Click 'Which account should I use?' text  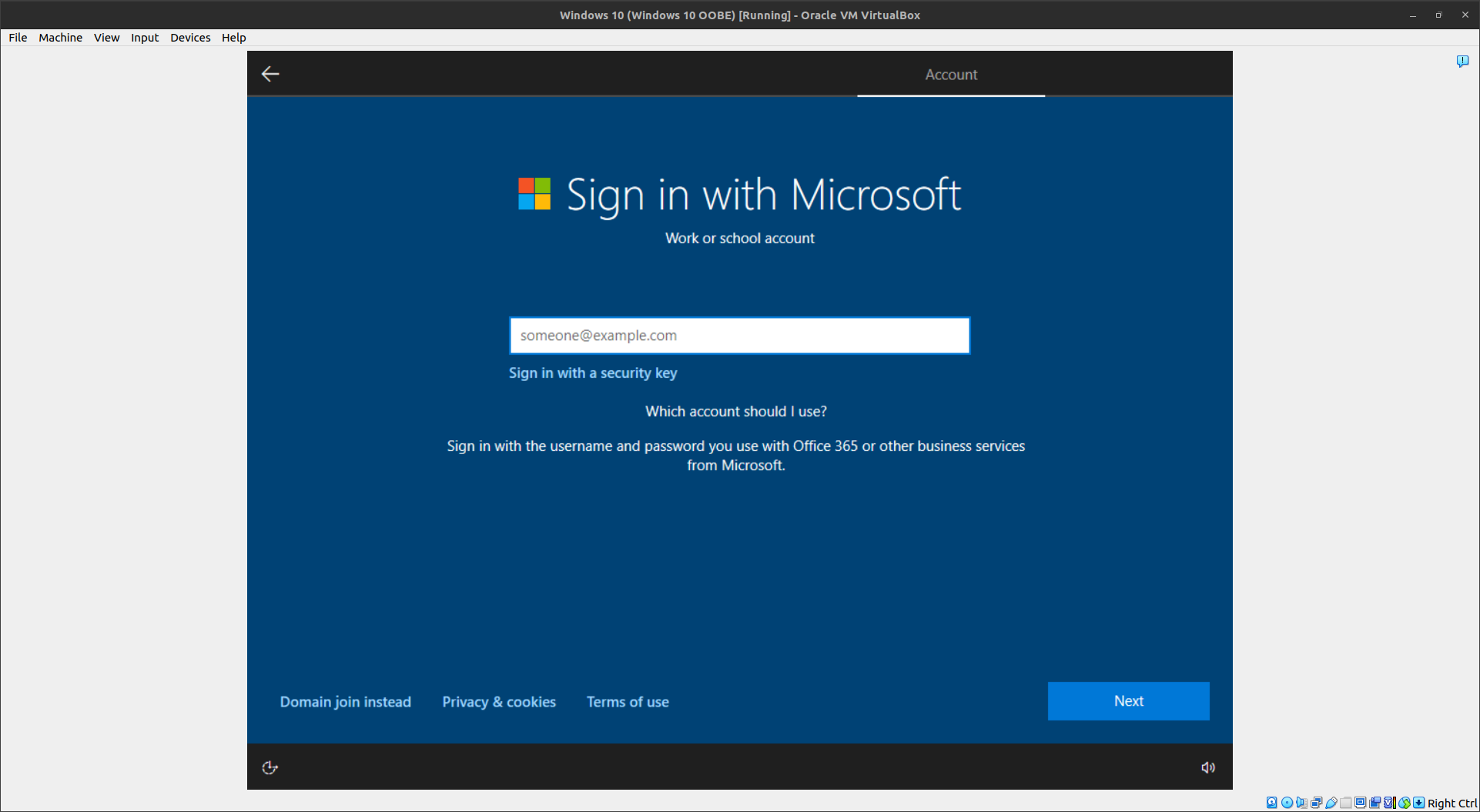click(736, 412)
